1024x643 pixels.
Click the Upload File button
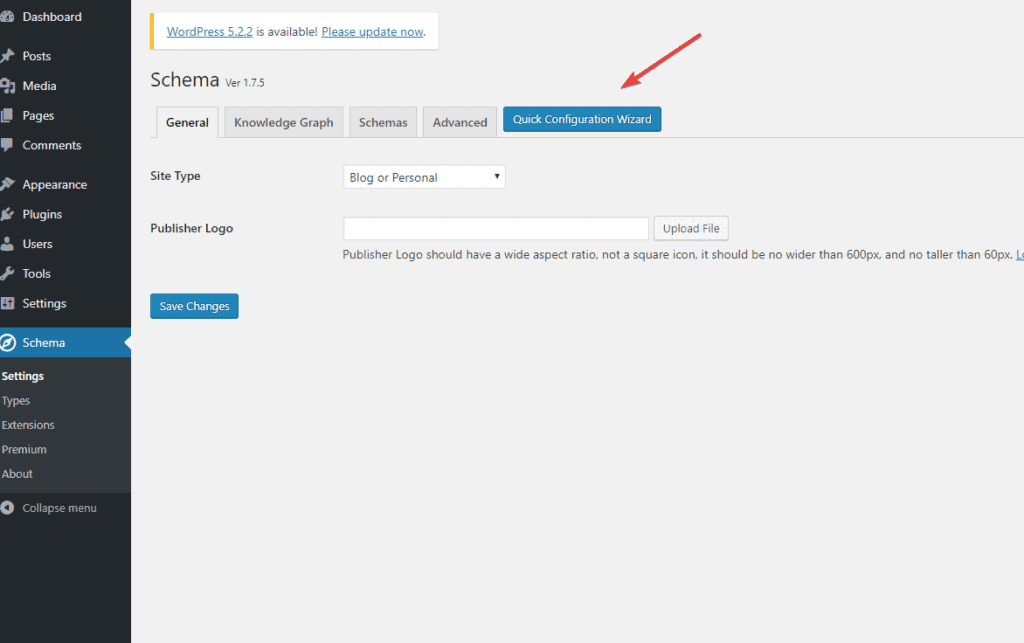pyautogui.click(x=691, y=228)
